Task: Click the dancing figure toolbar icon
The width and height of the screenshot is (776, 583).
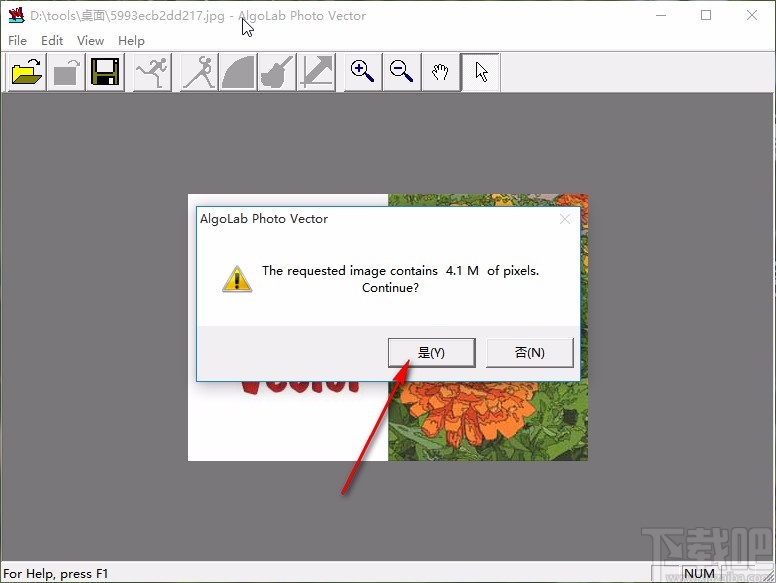Action: (199, 72)
